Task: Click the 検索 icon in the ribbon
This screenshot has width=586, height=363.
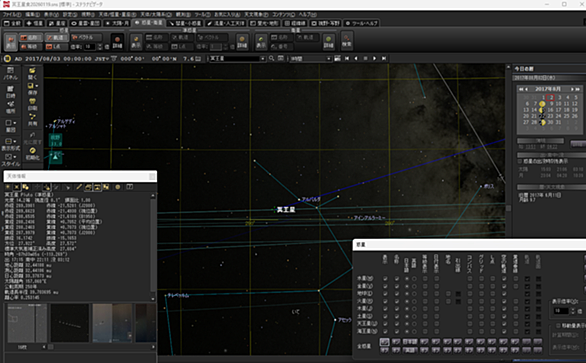Action: [347, 40]
